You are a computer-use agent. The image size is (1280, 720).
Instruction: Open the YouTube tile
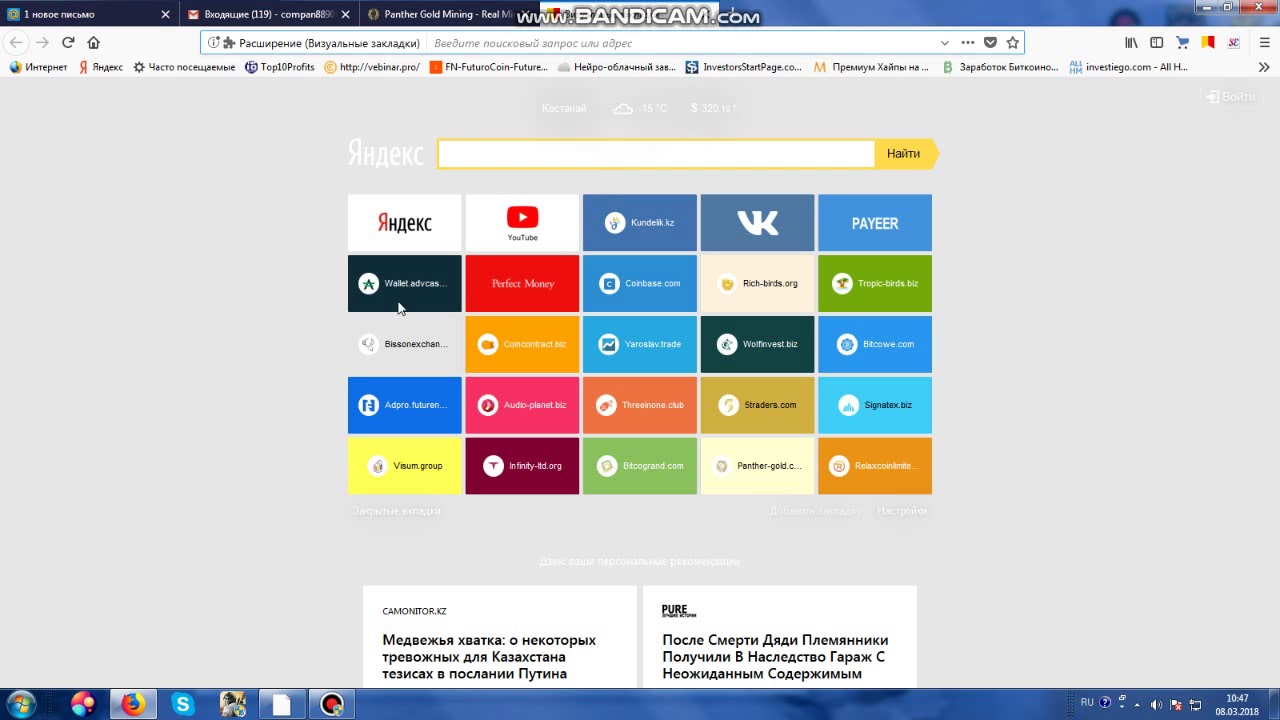click(522, 222)
